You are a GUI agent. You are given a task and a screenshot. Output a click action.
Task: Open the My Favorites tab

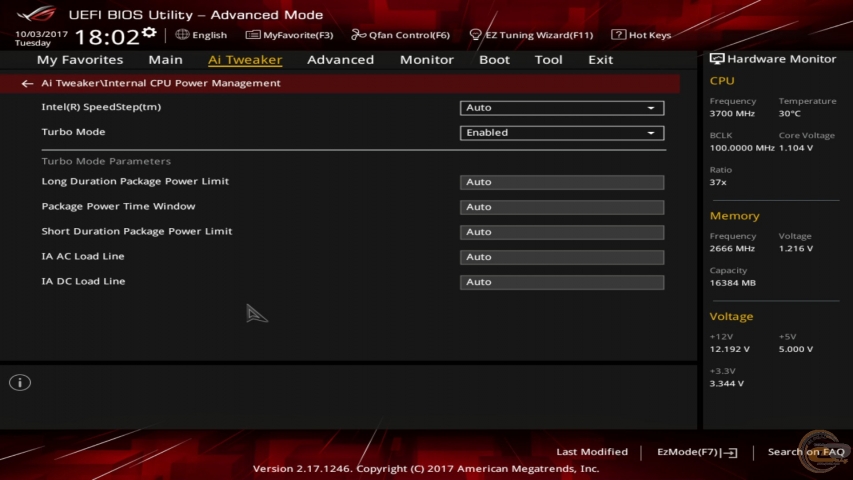(80, 59)
